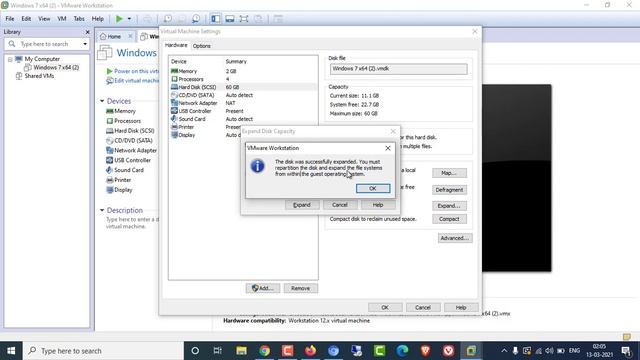Click the Remove hardware button
The width and height of the screenshot is (640, 360).
tap(300, 288)
